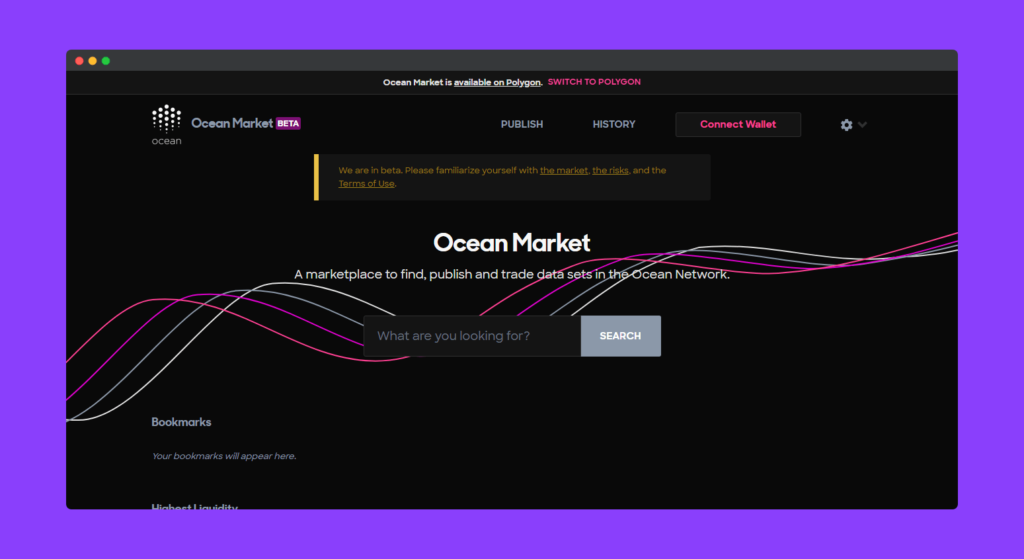Click SWITCH TO POLYGON link

point(594,82)
